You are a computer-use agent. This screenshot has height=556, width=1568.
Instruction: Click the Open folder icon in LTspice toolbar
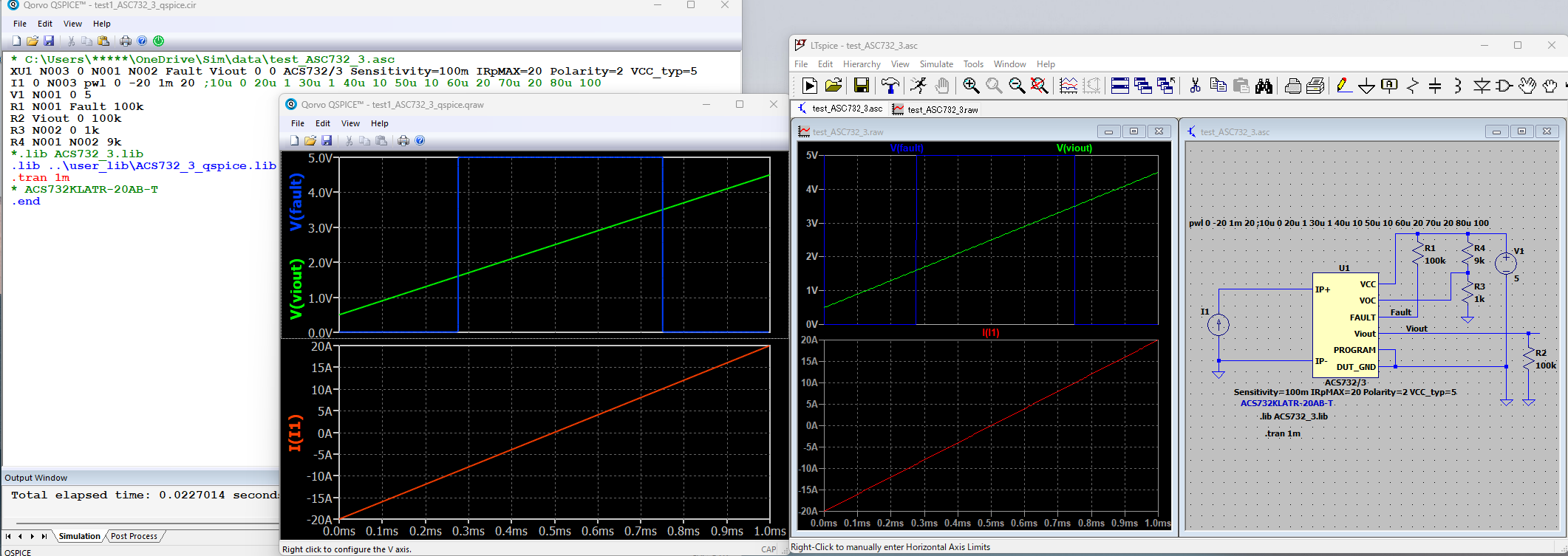834,86
